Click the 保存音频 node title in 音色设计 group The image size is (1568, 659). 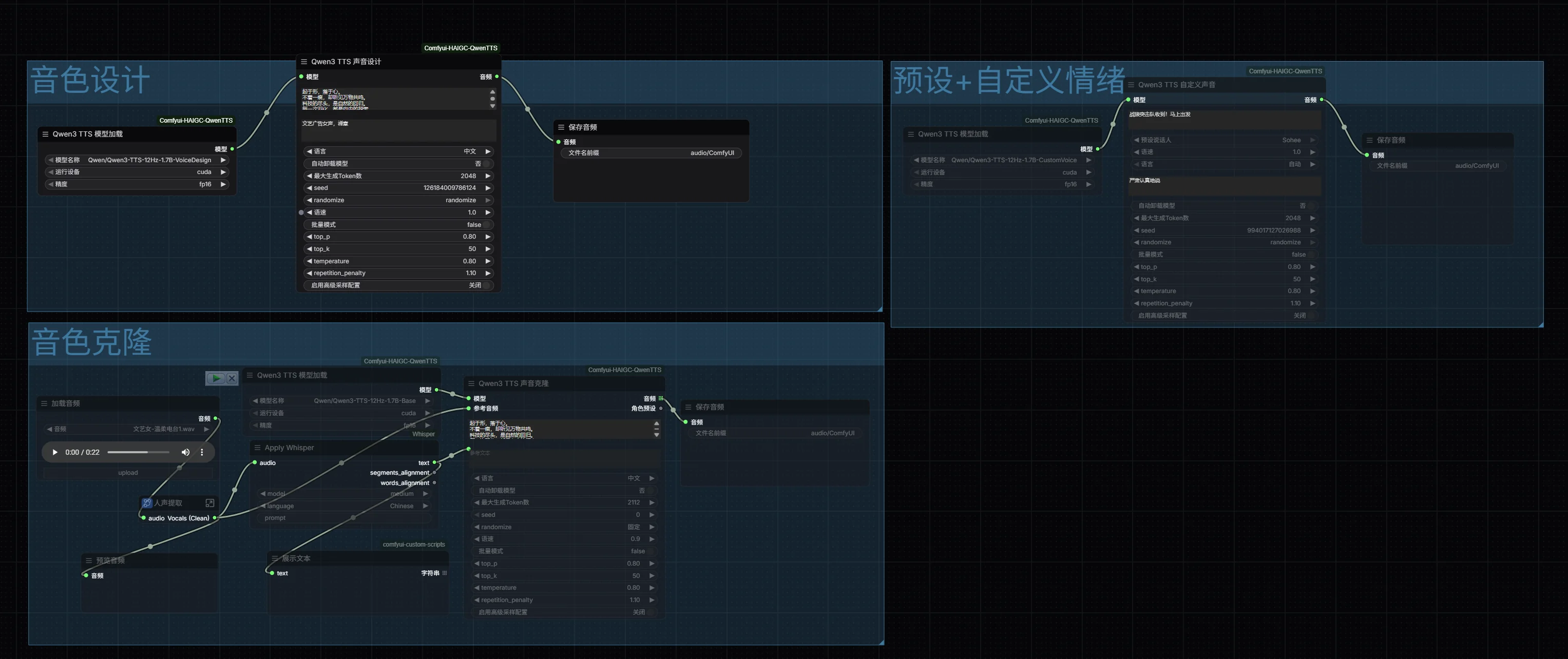point(583,127)
